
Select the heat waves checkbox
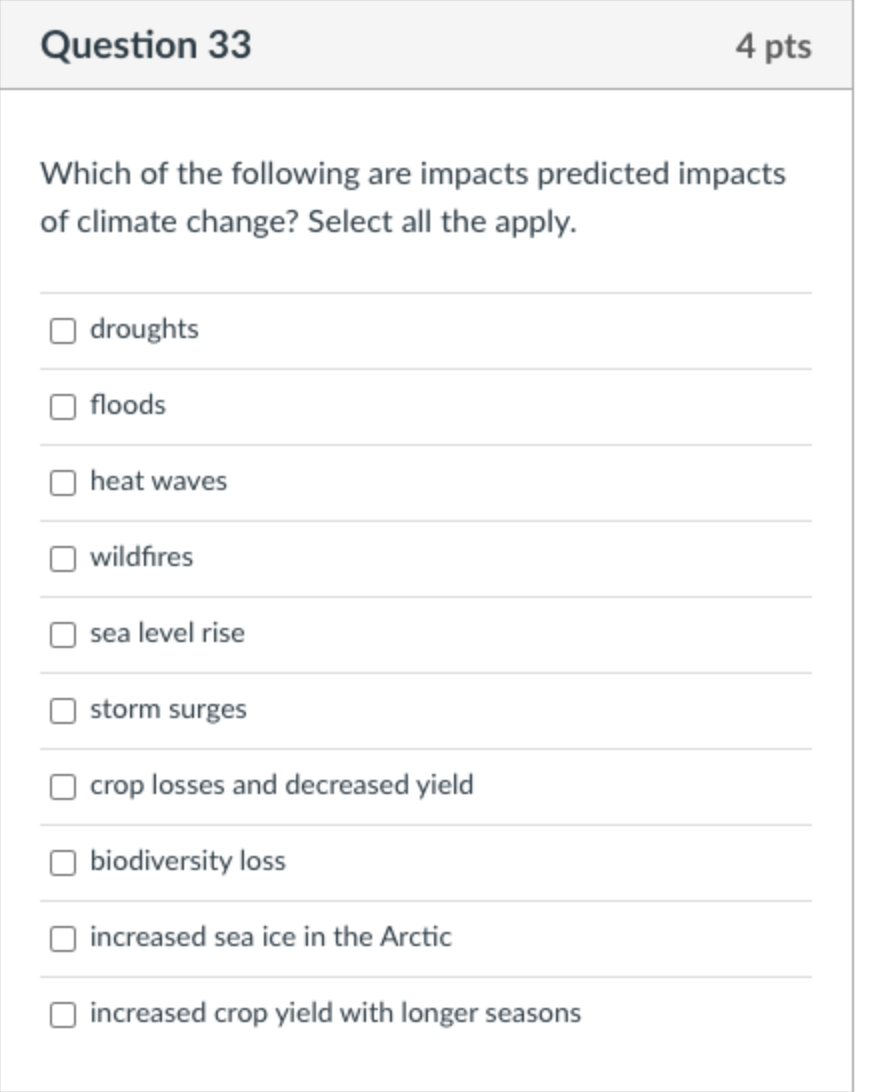[x=63, y=482]
